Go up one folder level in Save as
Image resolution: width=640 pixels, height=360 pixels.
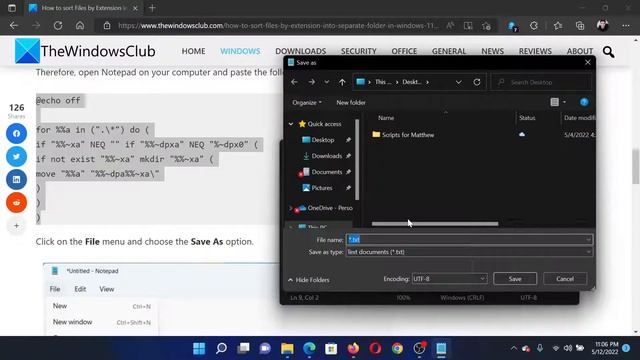[x=342, y=82]
